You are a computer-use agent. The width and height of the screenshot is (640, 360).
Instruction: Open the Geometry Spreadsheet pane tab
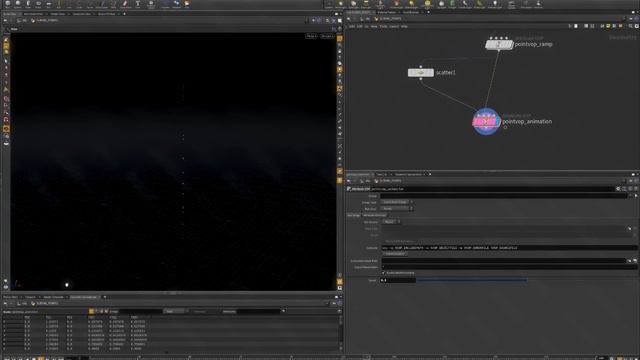pyautogui.click(x=84, y=297)
